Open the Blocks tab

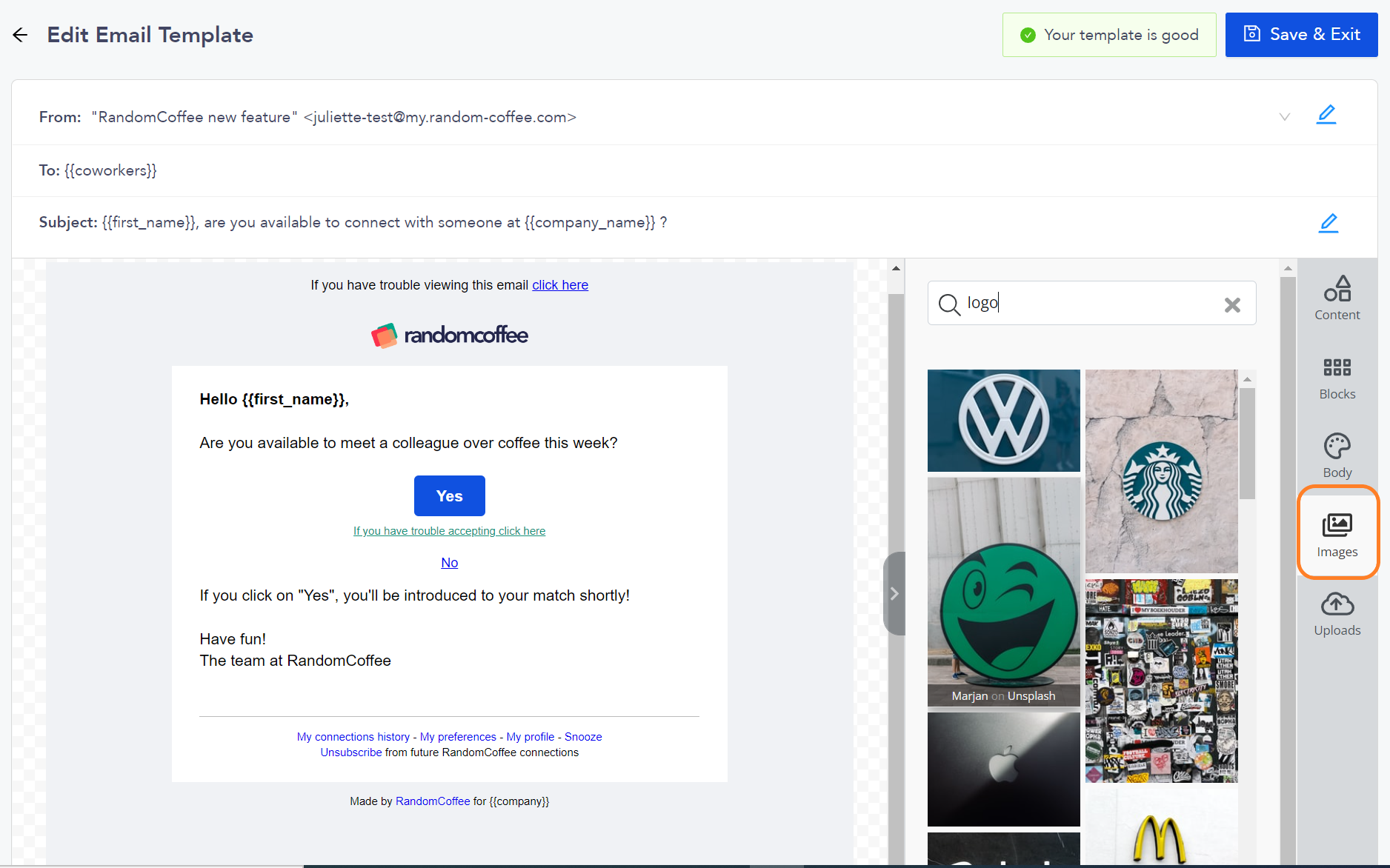pyautogui.click(x=1337, y=378)
